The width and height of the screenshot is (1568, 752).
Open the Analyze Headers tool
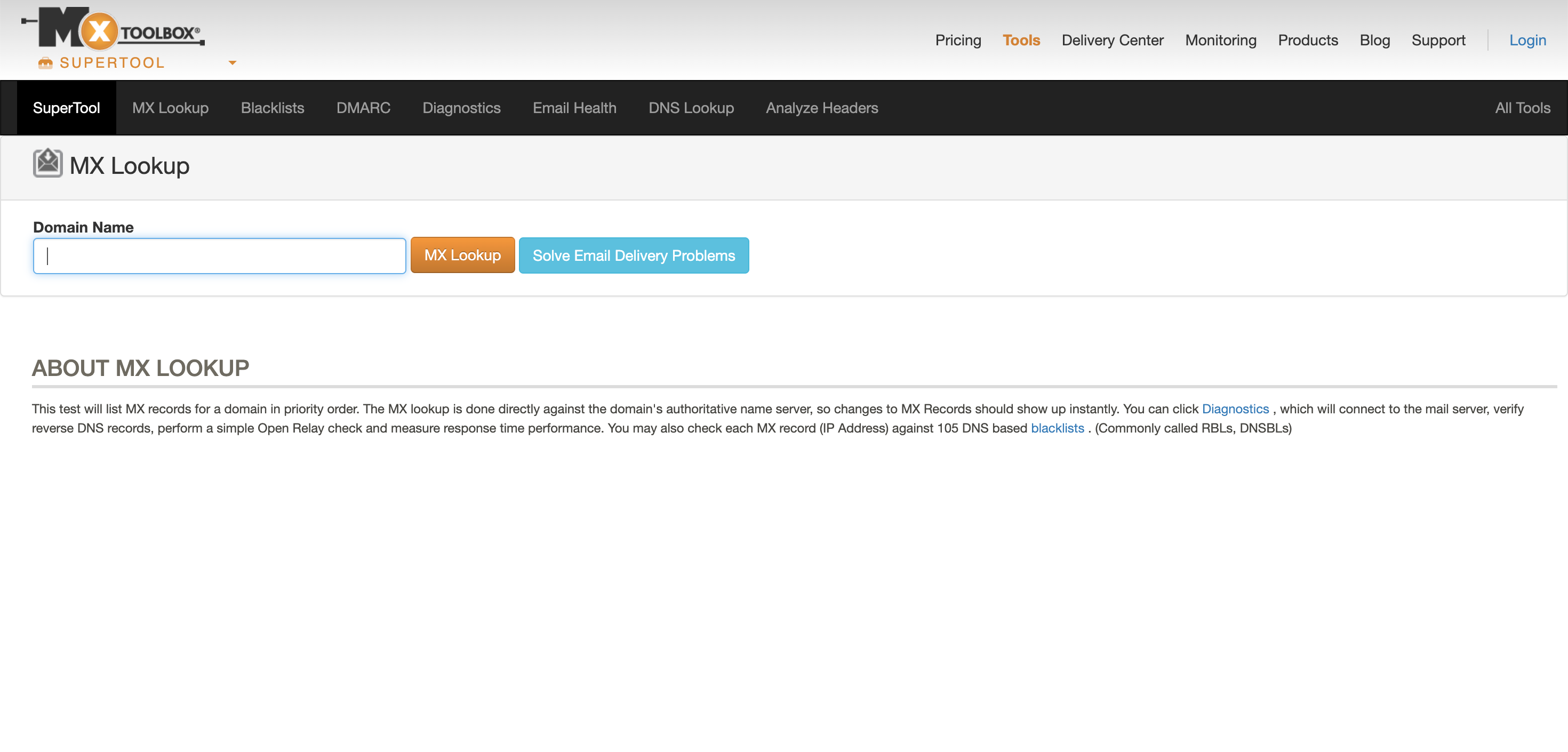822,108
